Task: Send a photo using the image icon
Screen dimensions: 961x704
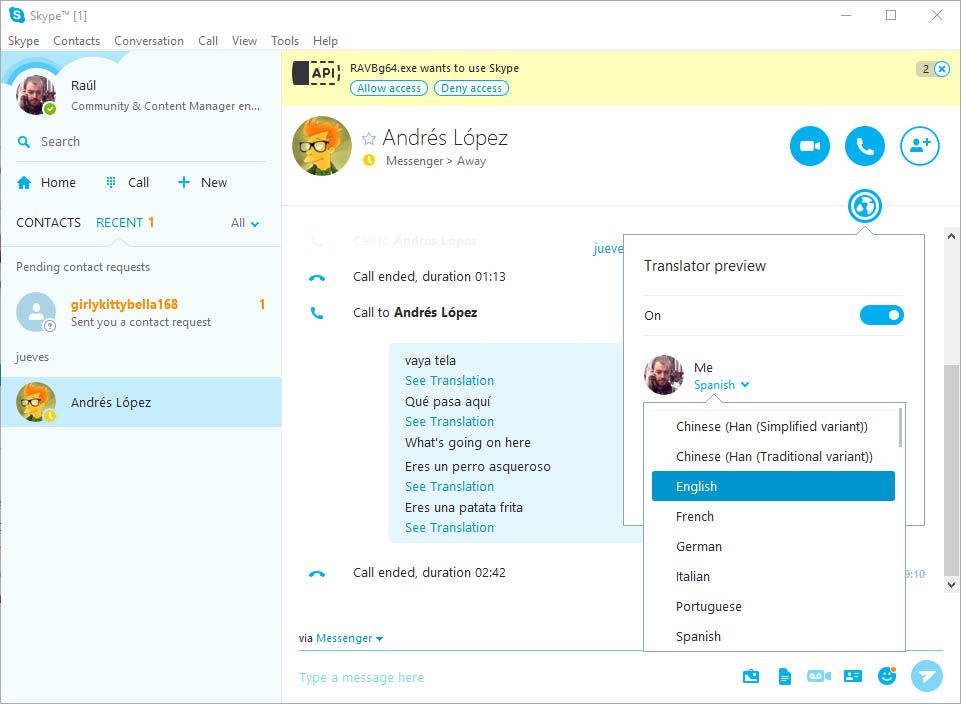Action: [x=751, y=676]
